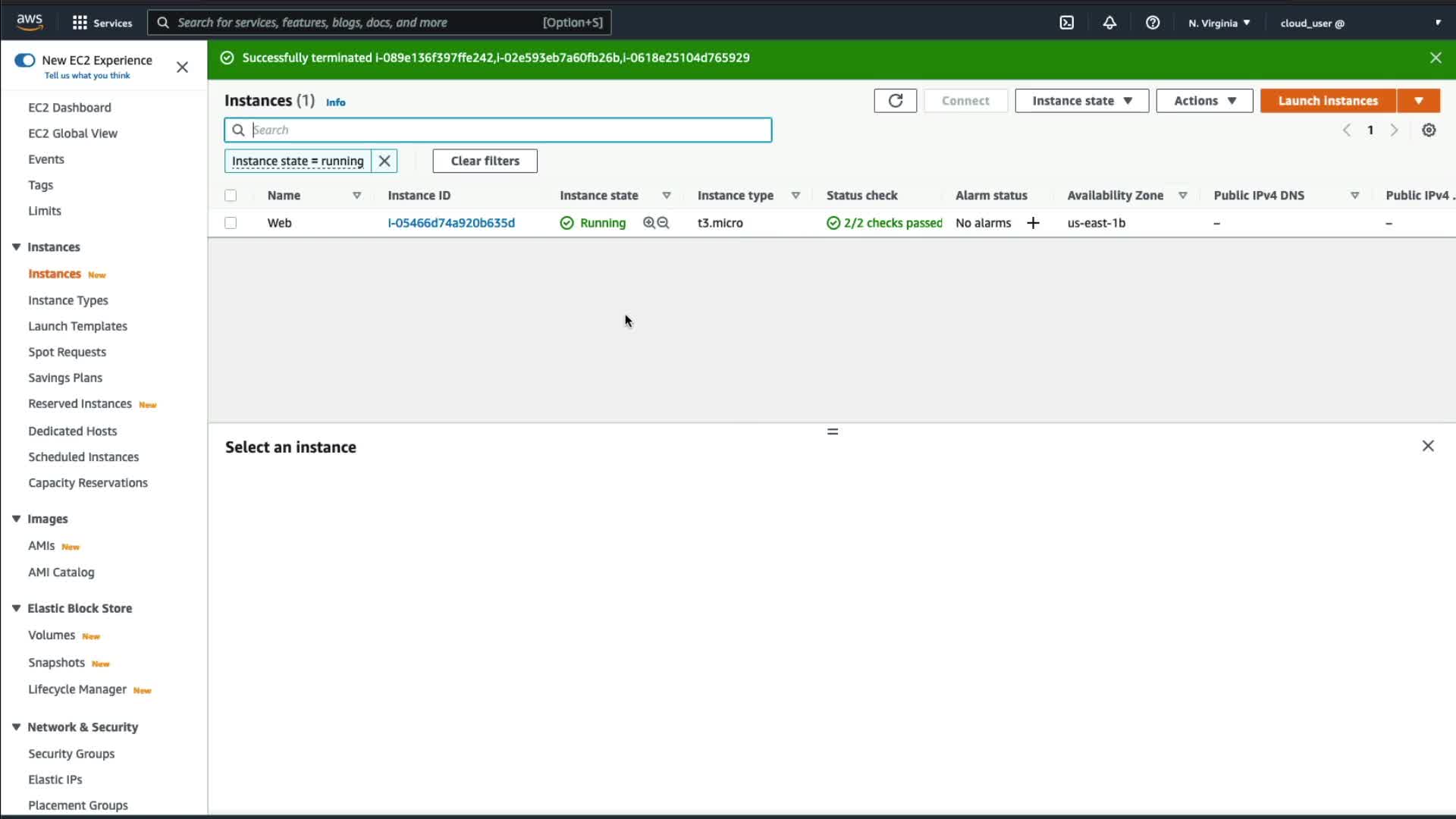
Task: Remove the running instance state filter
Action: pos(384,161)
